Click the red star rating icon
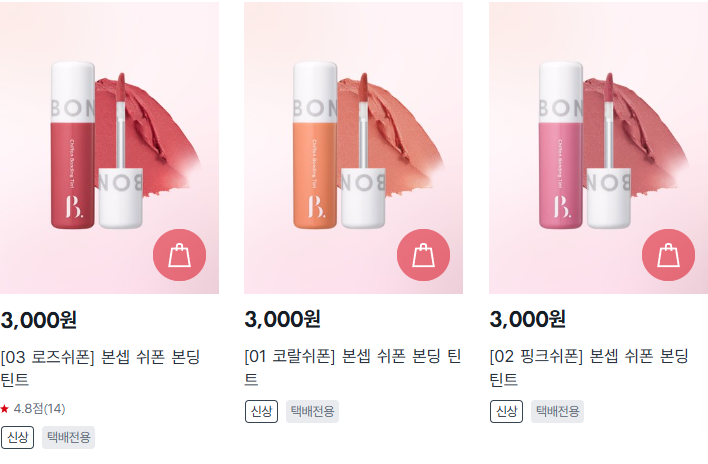 tap(5, 409)
